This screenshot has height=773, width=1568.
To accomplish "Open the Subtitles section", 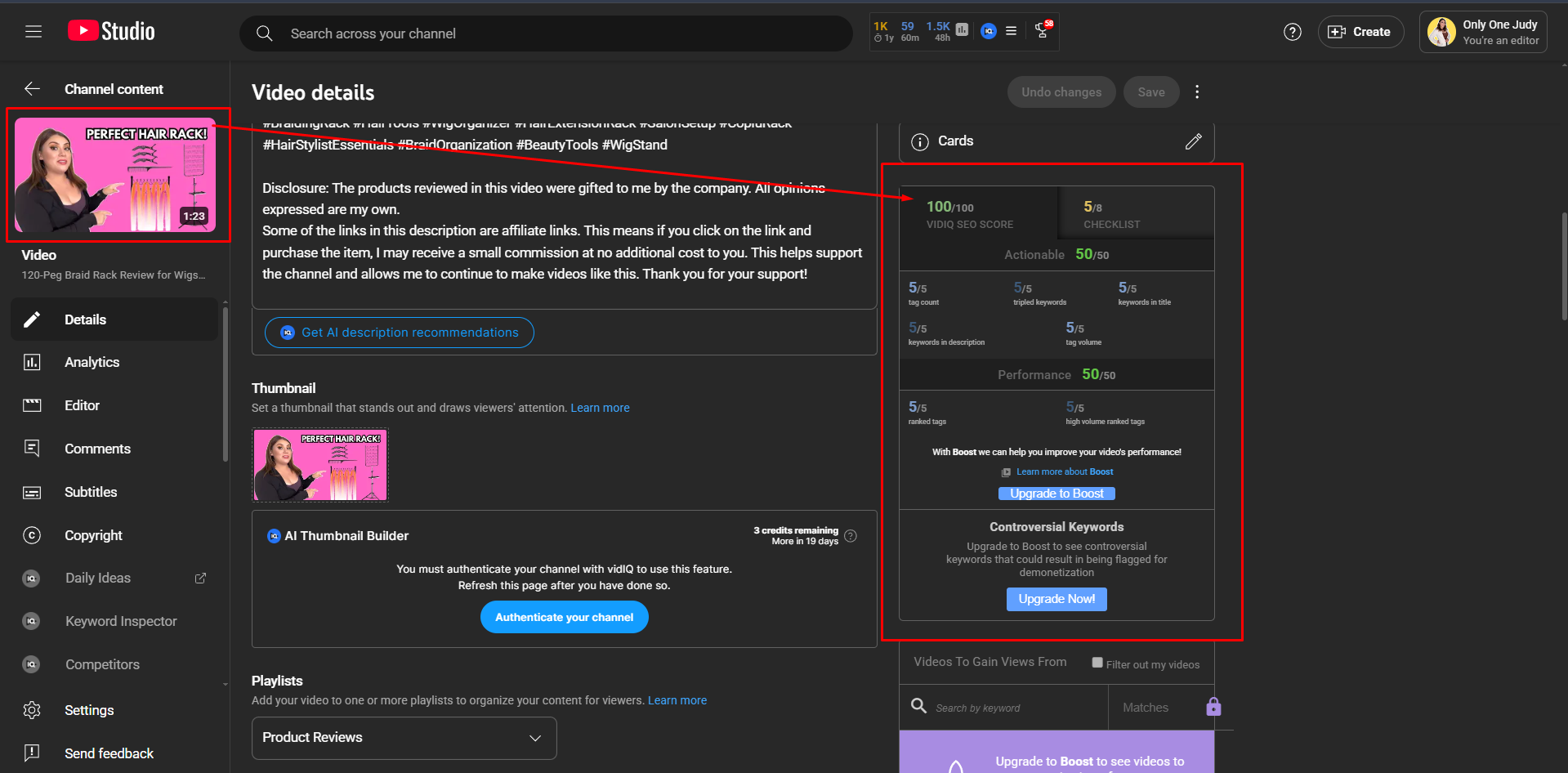I will coord(114,492).
